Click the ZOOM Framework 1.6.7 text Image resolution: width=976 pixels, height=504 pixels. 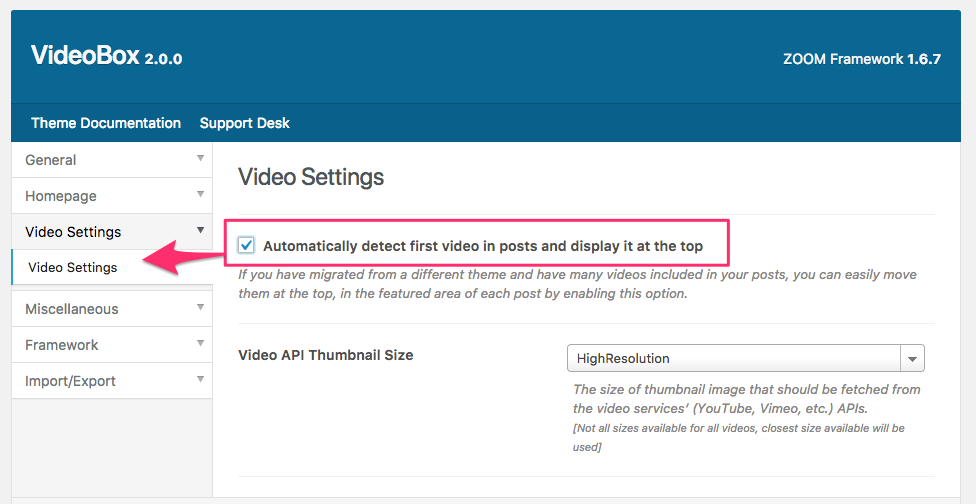tap(862, 59)
